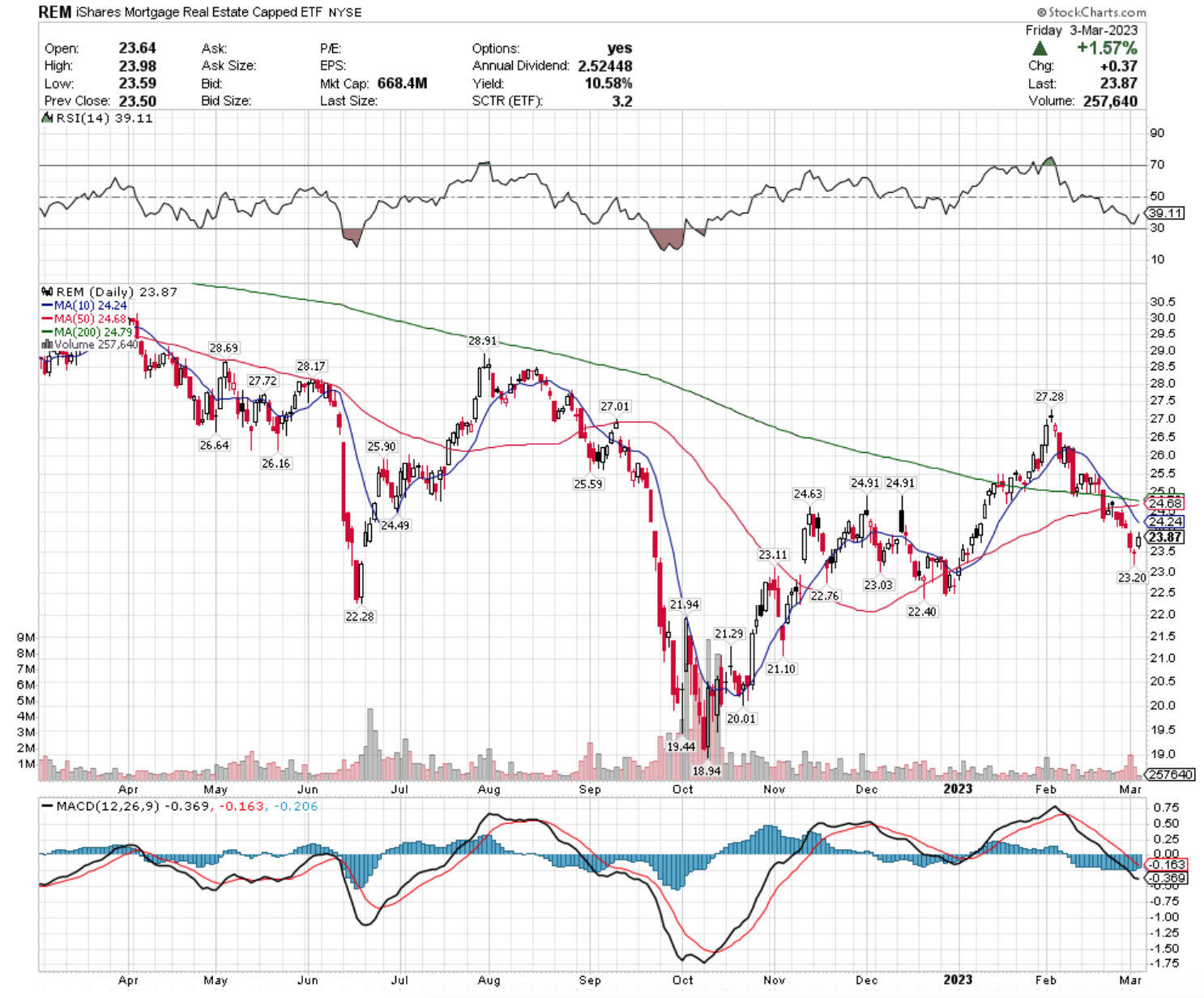Click the 28.69 price peak label
This screenshot has width=1204, height=998.
[x=224, y=348]
